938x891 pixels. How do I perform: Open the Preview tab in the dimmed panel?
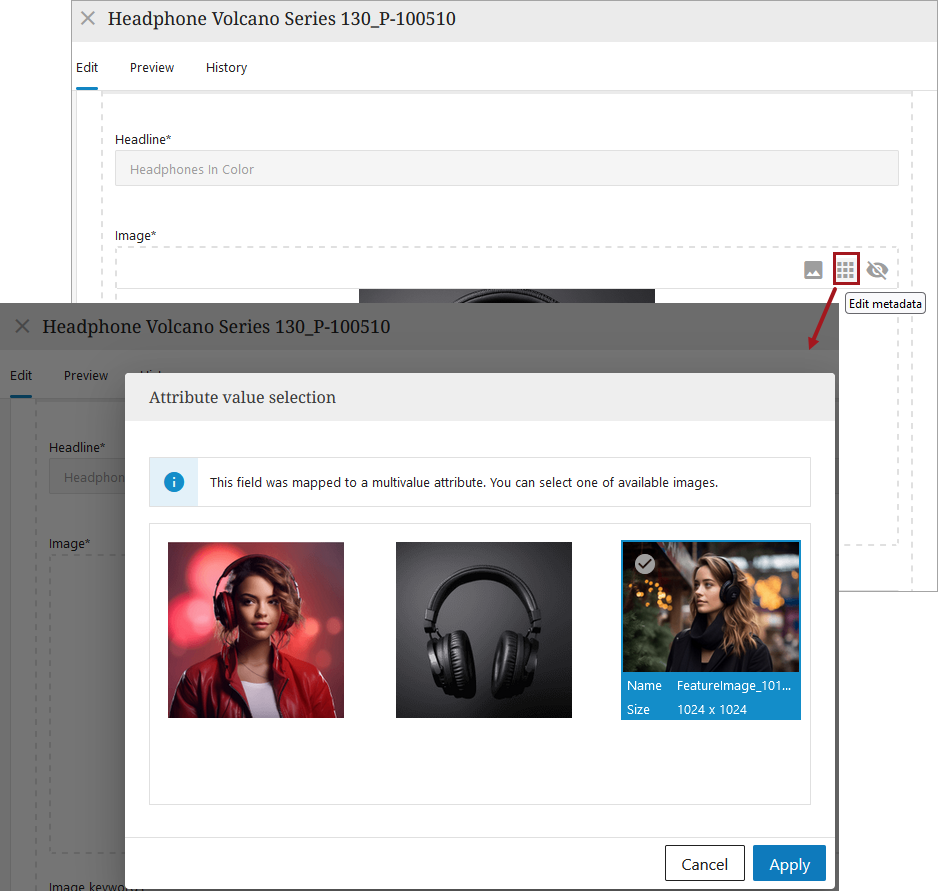coord(86,376)
